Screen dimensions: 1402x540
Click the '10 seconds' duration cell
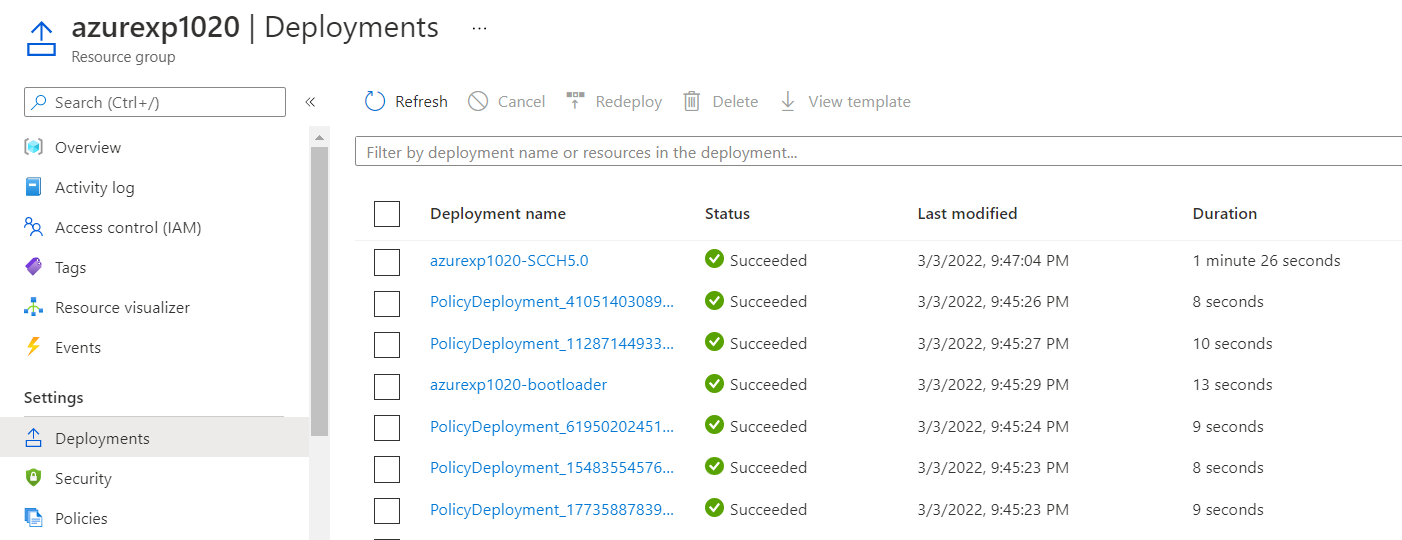click(1232, 343)
